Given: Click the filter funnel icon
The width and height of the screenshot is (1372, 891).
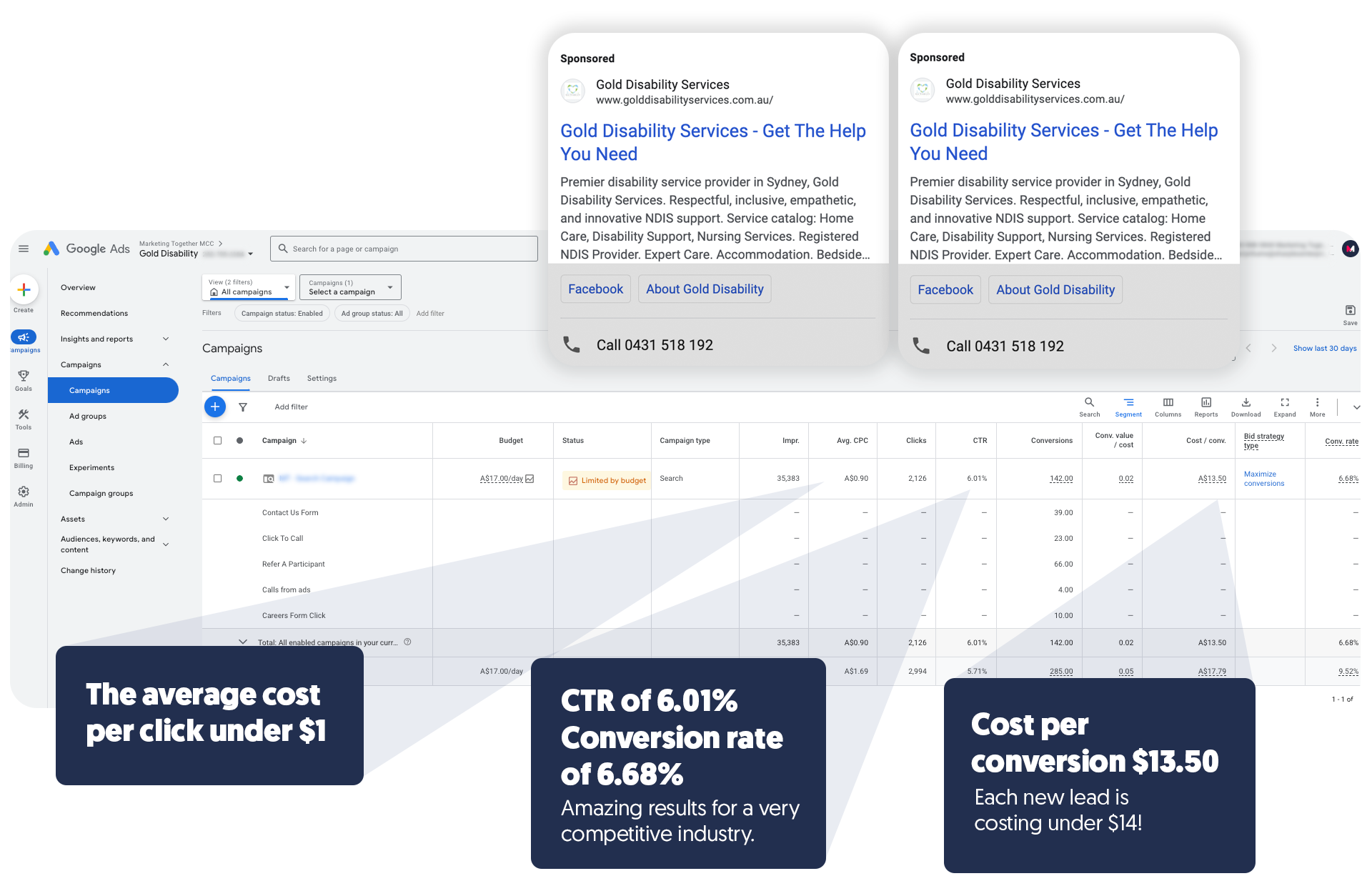Looking at the screenshot, I should pyautogui.click(x=243, y=407).
